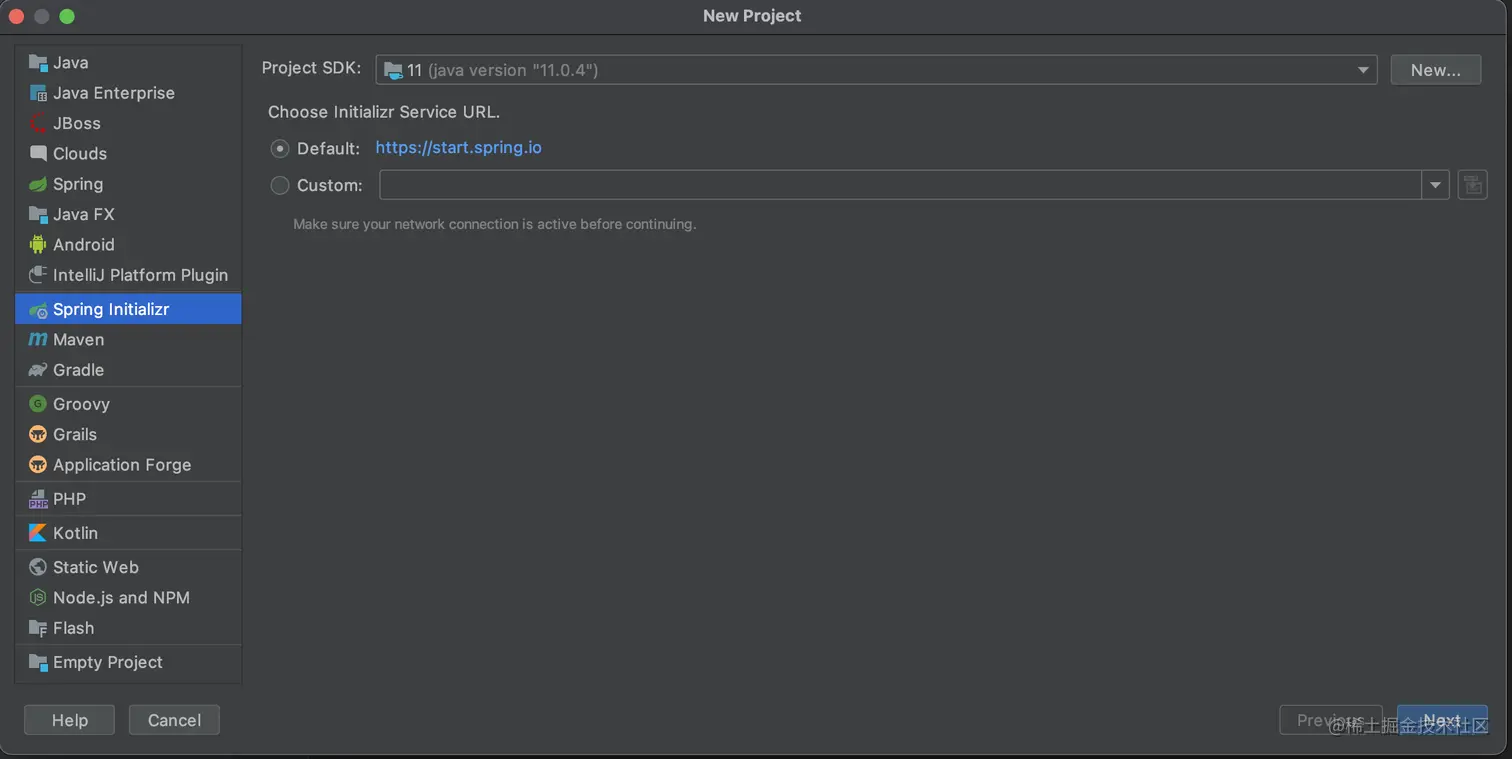Choose the Java project type
Image resolution: width=1512 pixels, height=759 pixels.
pyautogui.click(x=128, y=62)
